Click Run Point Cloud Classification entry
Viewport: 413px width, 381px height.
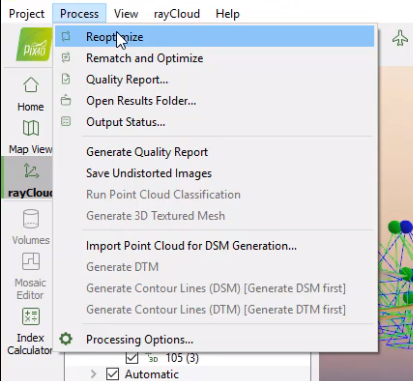pos(215,195)
